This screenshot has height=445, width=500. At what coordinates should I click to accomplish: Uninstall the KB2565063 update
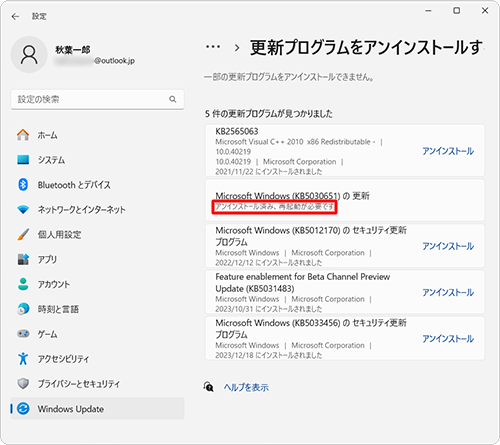click(448, 151)
